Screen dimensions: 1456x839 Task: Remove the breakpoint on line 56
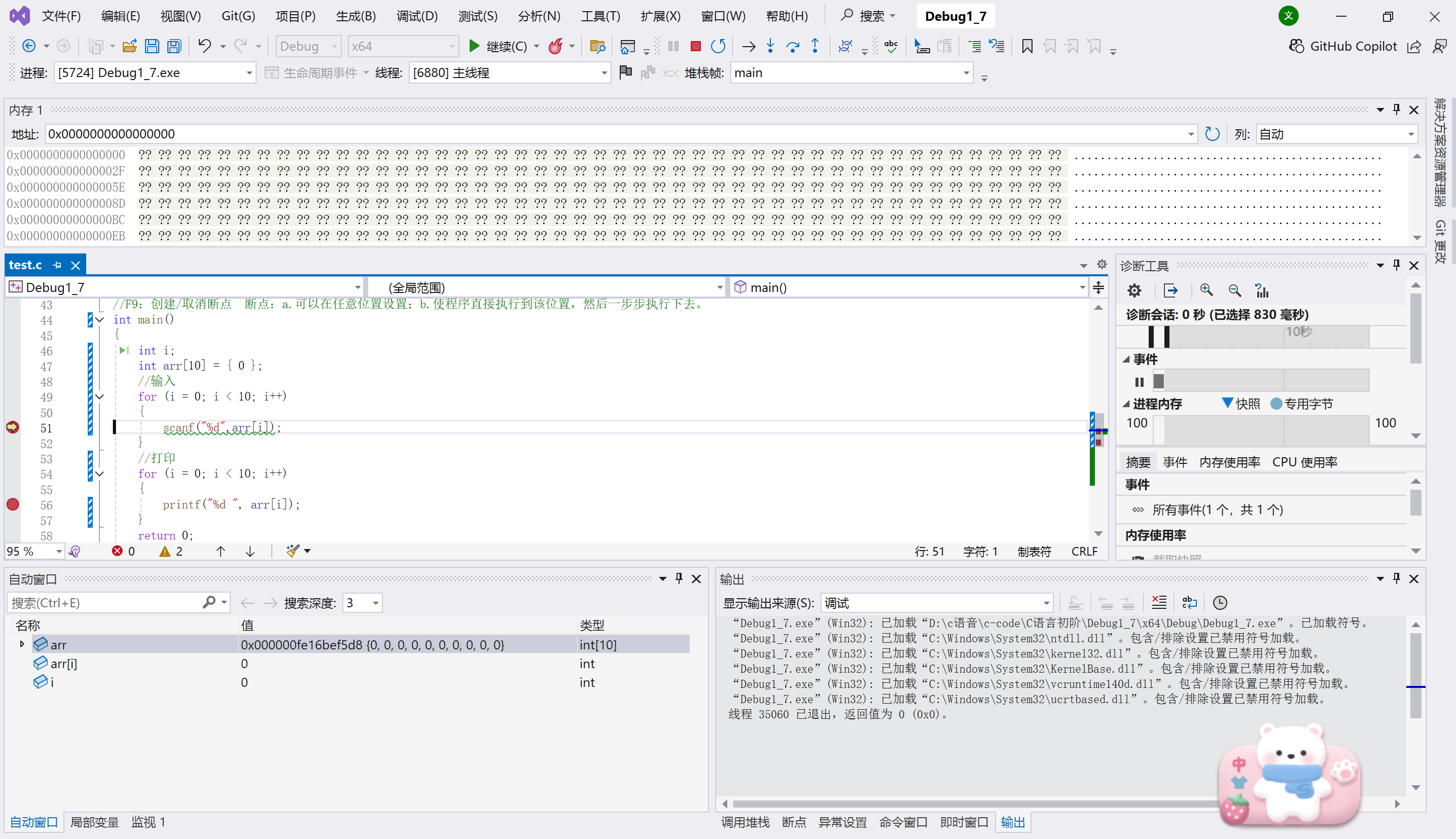click(13, 505)
